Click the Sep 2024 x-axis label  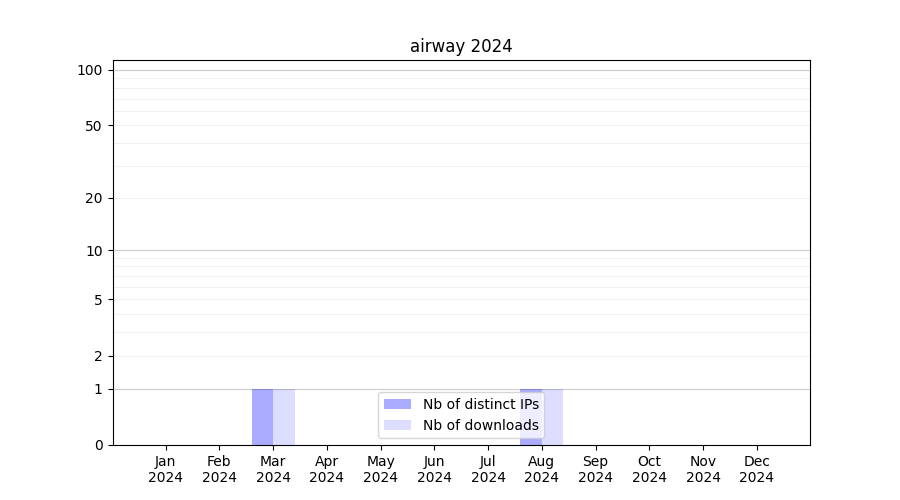(595, 469)
